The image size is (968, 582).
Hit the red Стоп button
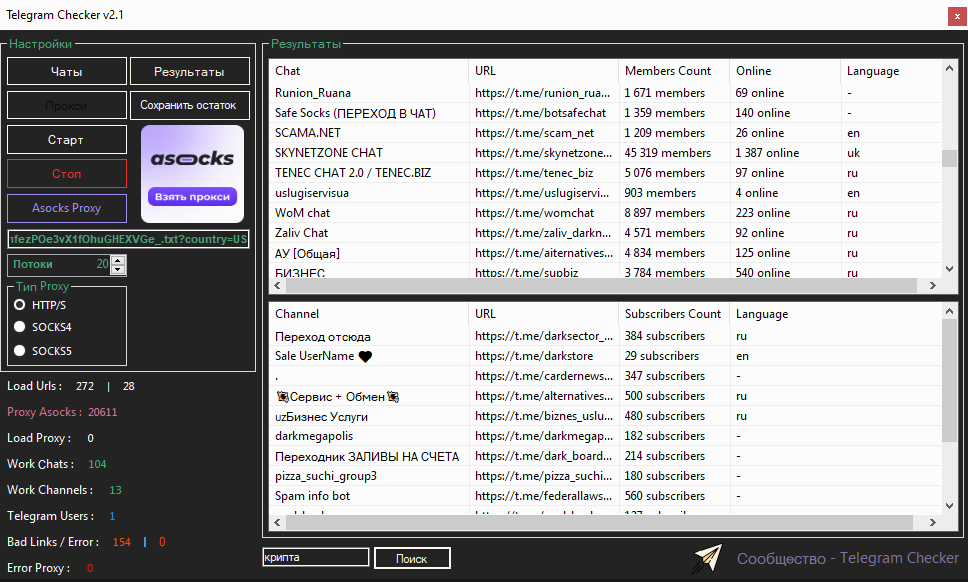click(67, 174)
